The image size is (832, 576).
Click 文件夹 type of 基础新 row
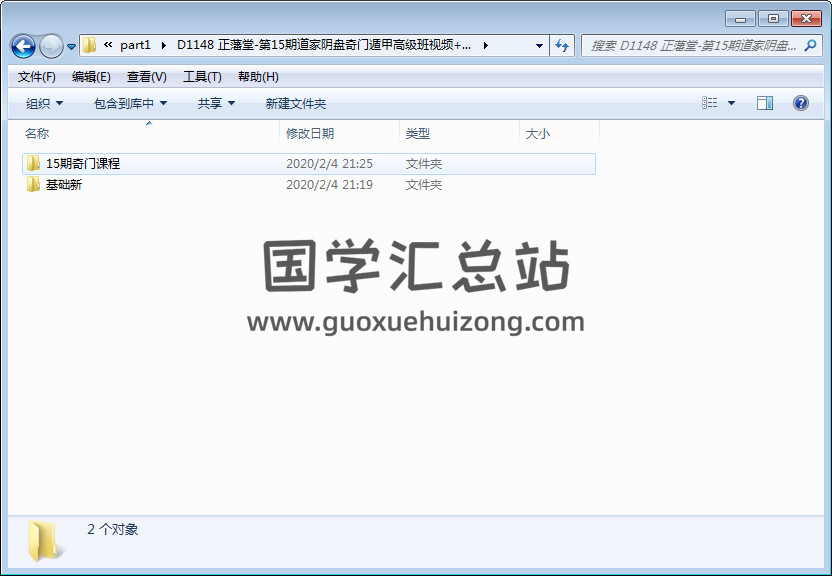423,185
